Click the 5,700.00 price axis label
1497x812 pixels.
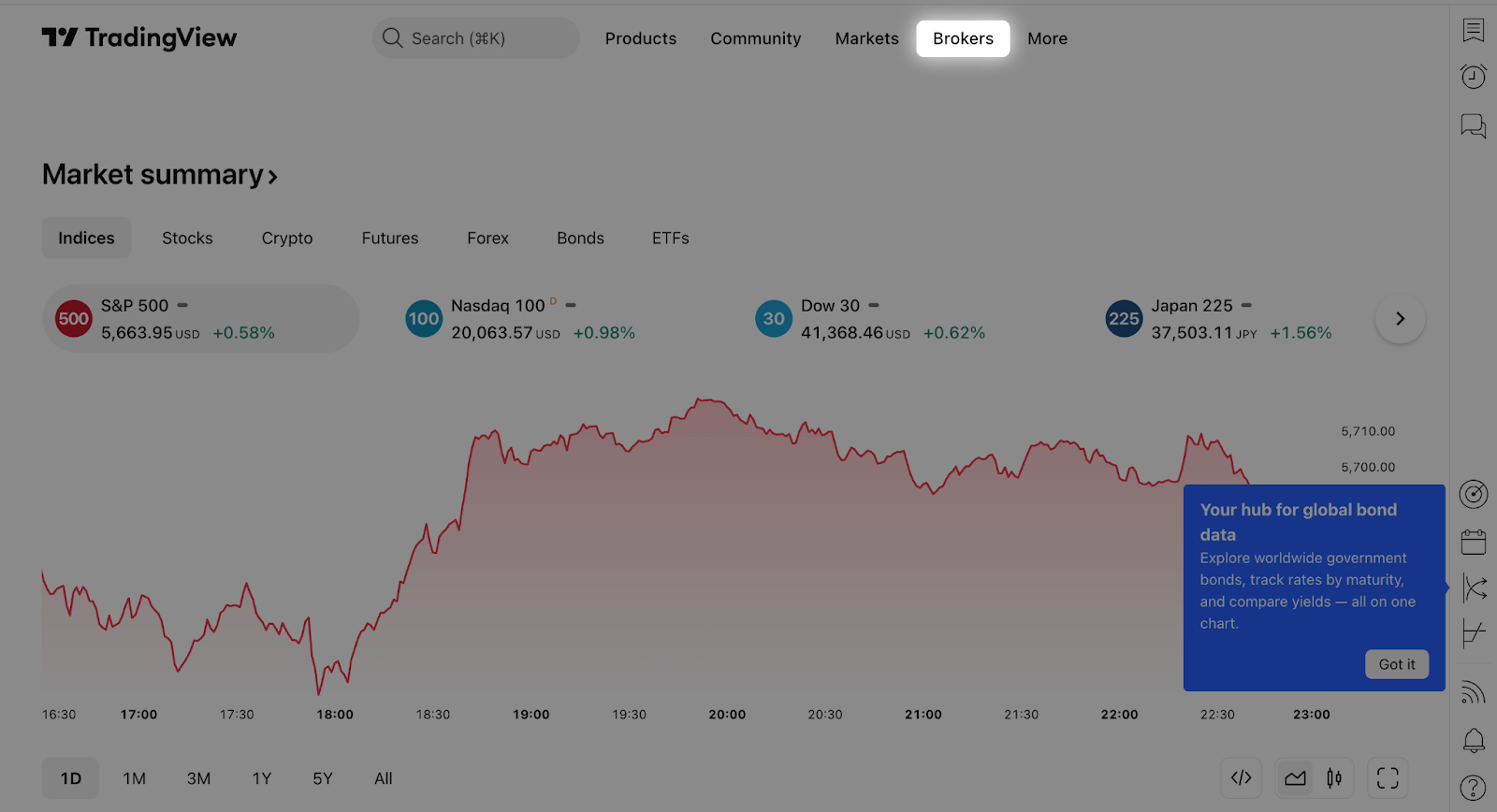[1368, 467]
